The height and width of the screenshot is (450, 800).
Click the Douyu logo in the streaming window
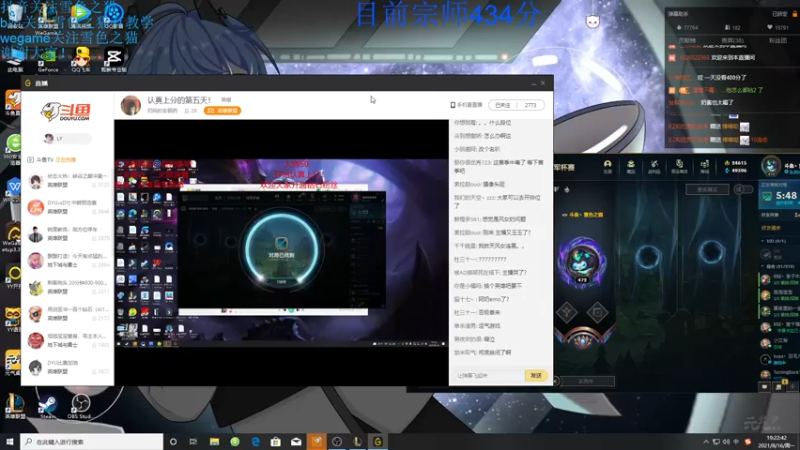pos(66,112)
